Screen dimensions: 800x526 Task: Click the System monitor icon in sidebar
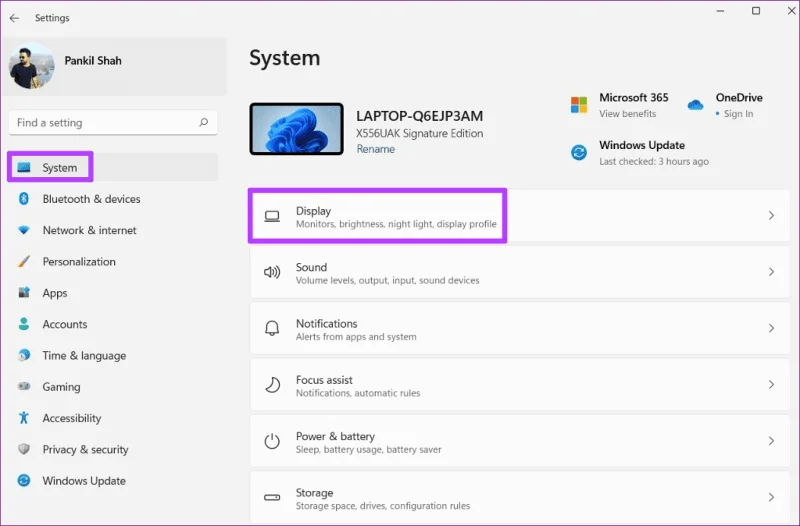[x=24, y=167]
